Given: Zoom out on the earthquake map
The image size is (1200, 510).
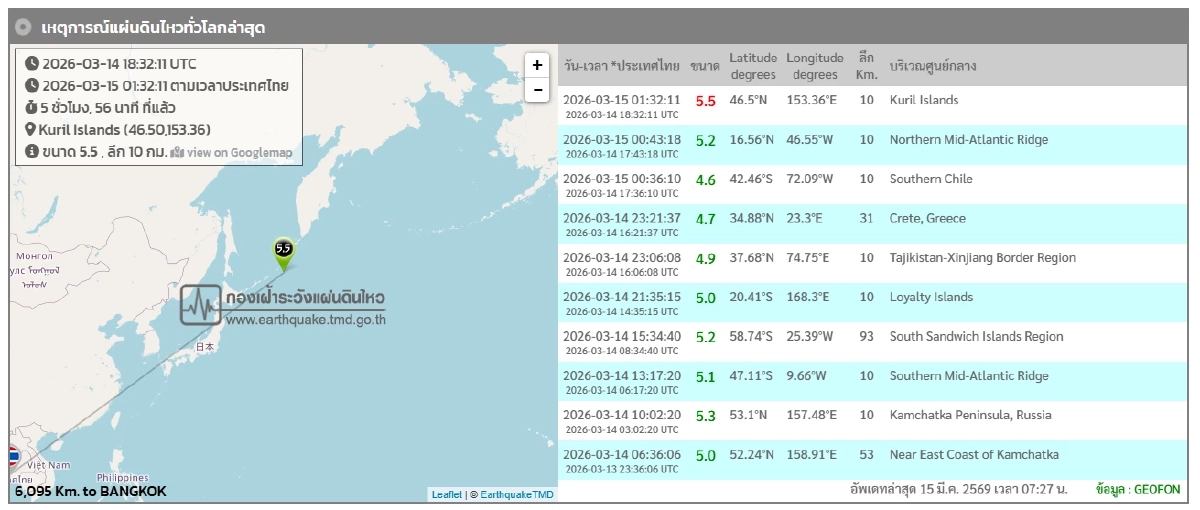Looking at the screenshot, I should click(537, 90).
